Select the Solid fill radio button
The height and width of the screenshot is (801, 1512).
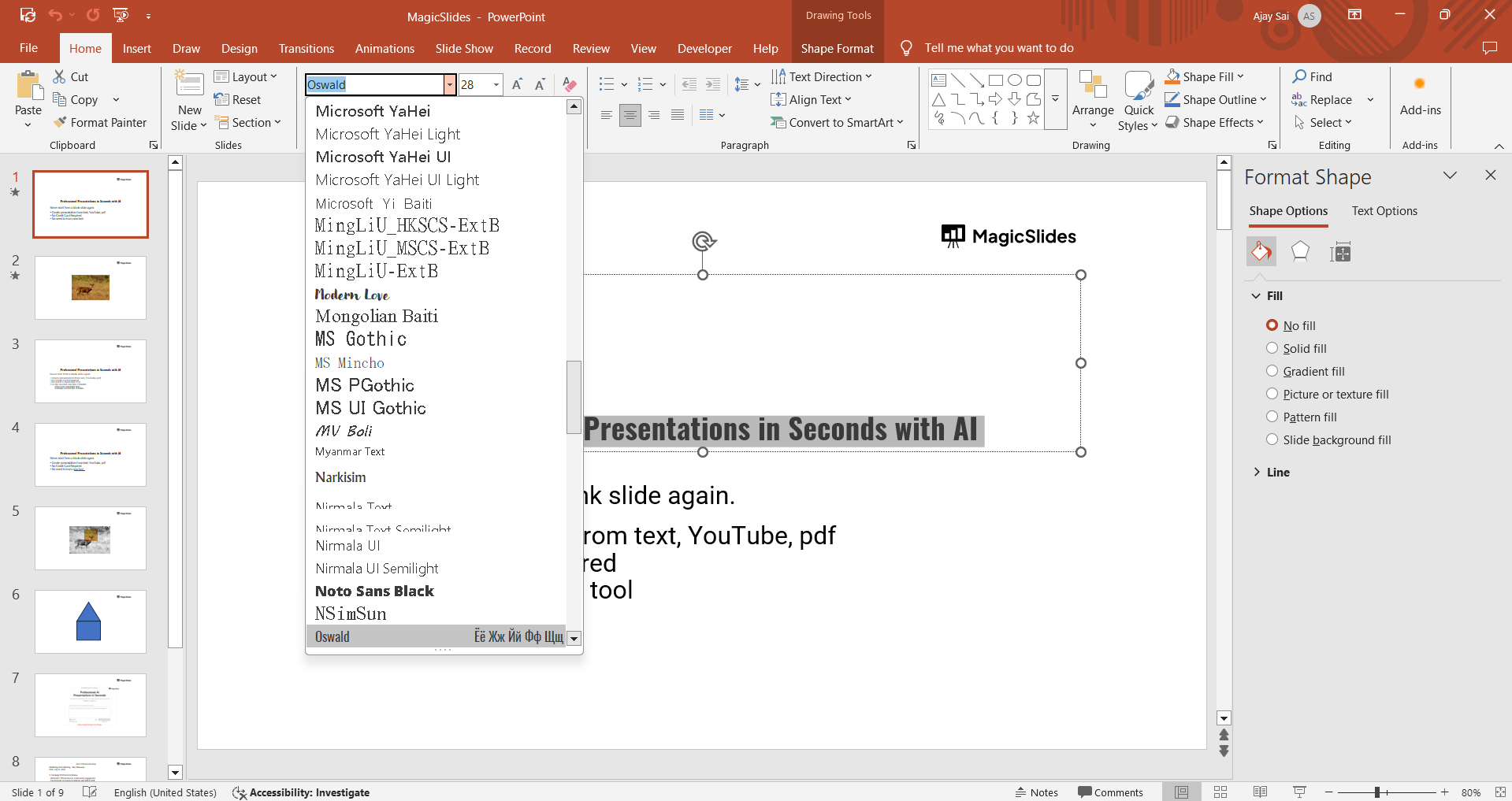1272,348
